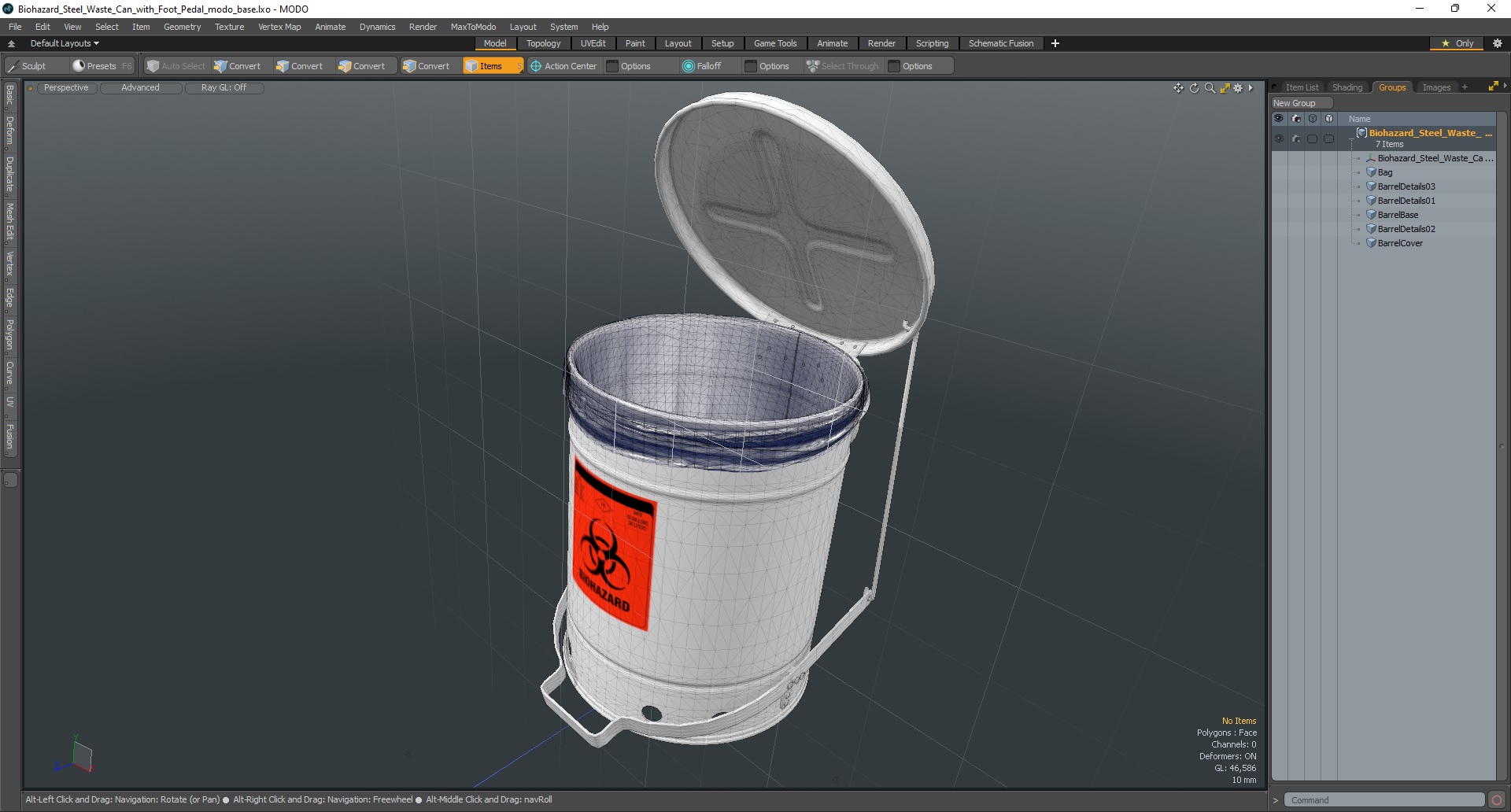
Task: Click the viewport zoom magnifier icon
Action: (x=1210, y=88)
